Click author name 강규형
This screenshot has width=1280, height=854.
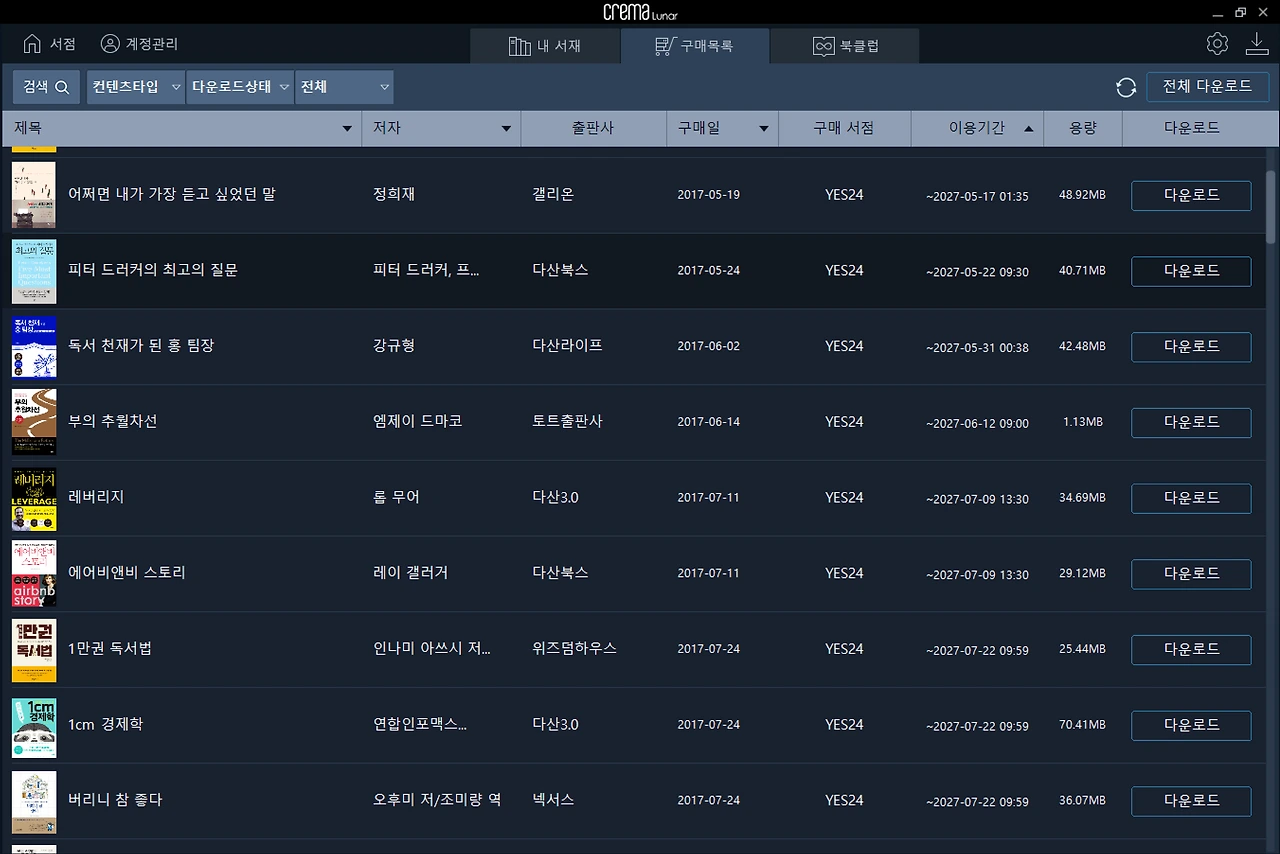[x=394, y=345]
